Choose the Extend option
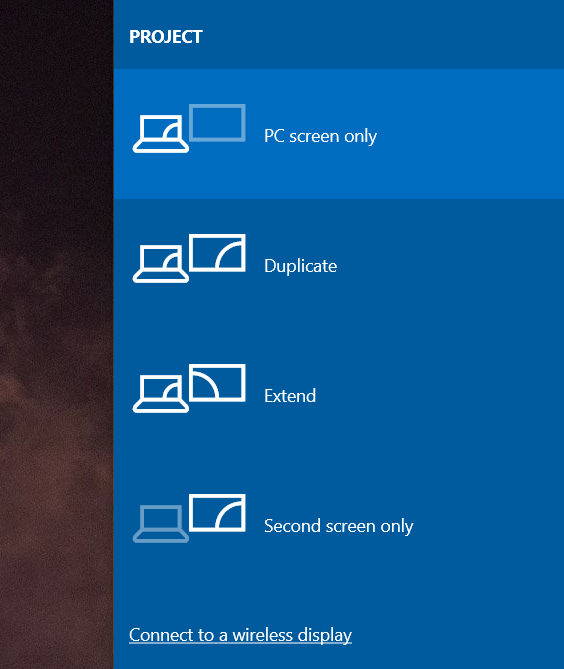This screenshot has height=669, width=564. pos(339,394)
